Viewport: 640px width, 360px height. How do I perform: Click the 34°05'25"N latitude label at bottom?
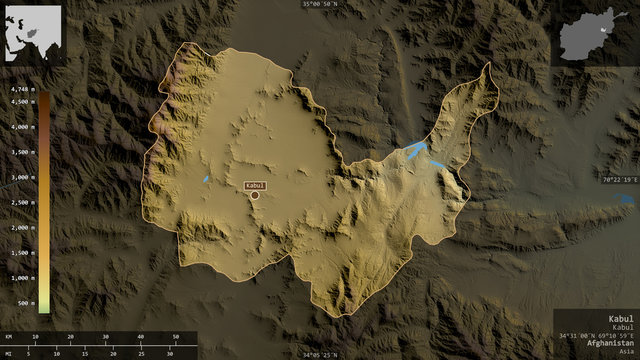point(320,355)
